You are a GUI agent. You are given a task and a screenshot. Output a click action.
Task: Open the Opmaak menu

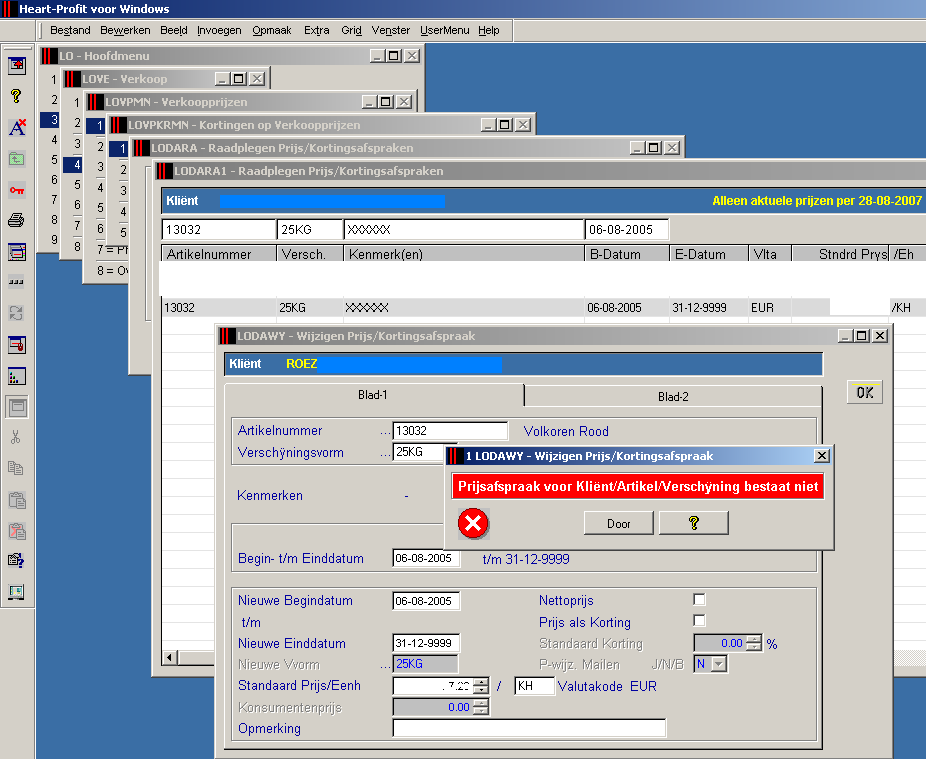click(x=272, y=30)
